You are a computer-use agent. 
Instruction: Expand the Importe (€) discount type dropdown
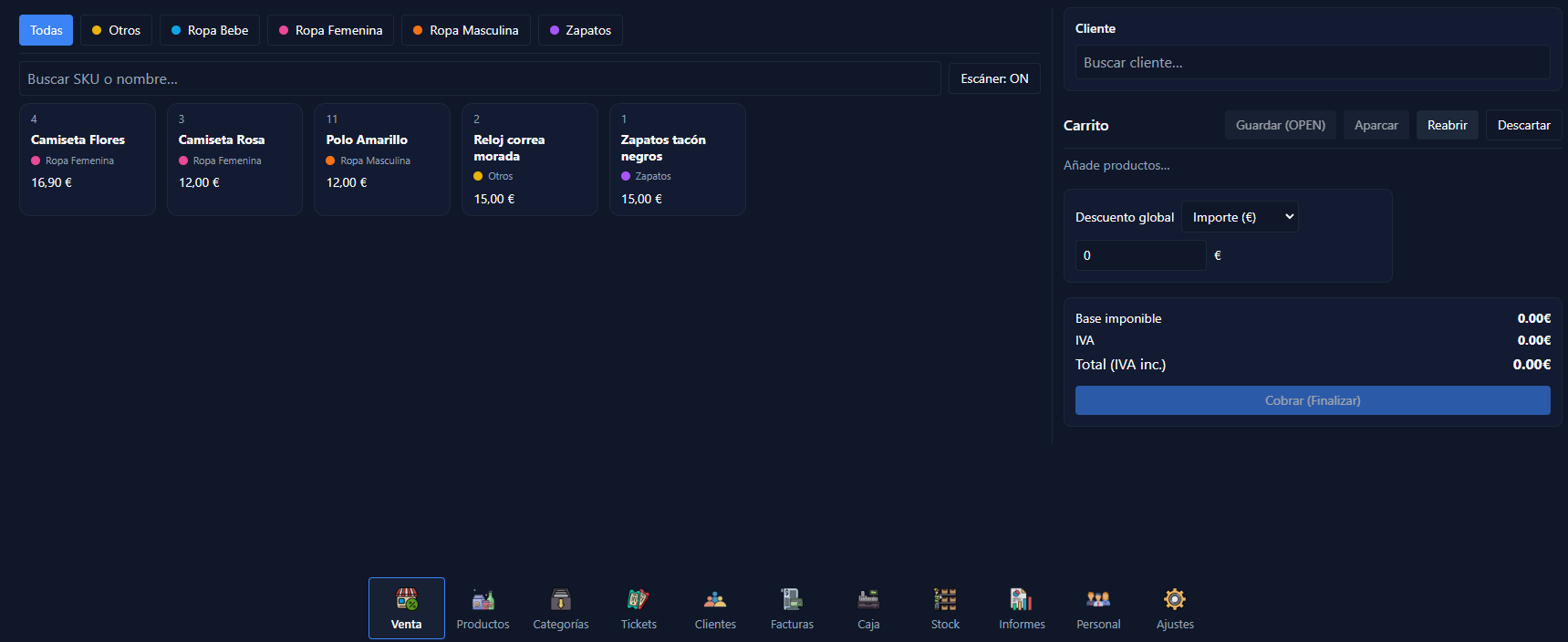[1240, 217]
